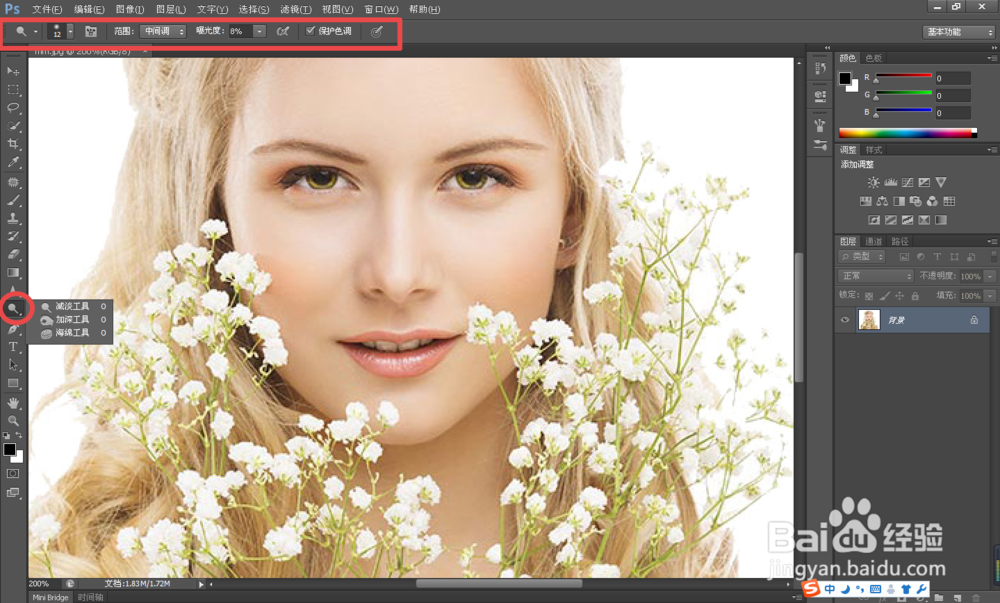1000x603 pixels.
Task: Toggle the brush panel button in the options bar
Action: click(x=91, y=31)
